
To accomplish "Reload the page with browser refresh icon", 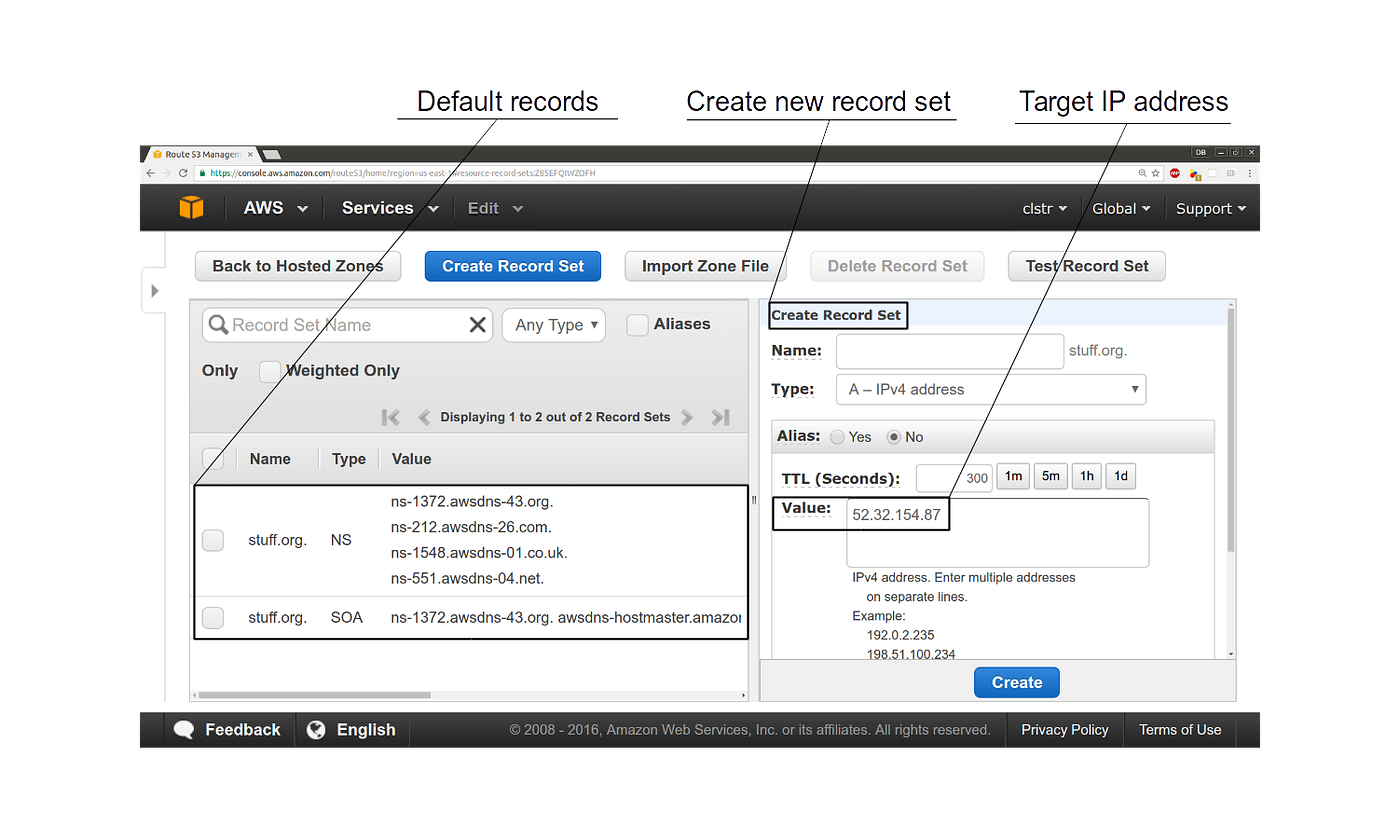I will 183,173.
